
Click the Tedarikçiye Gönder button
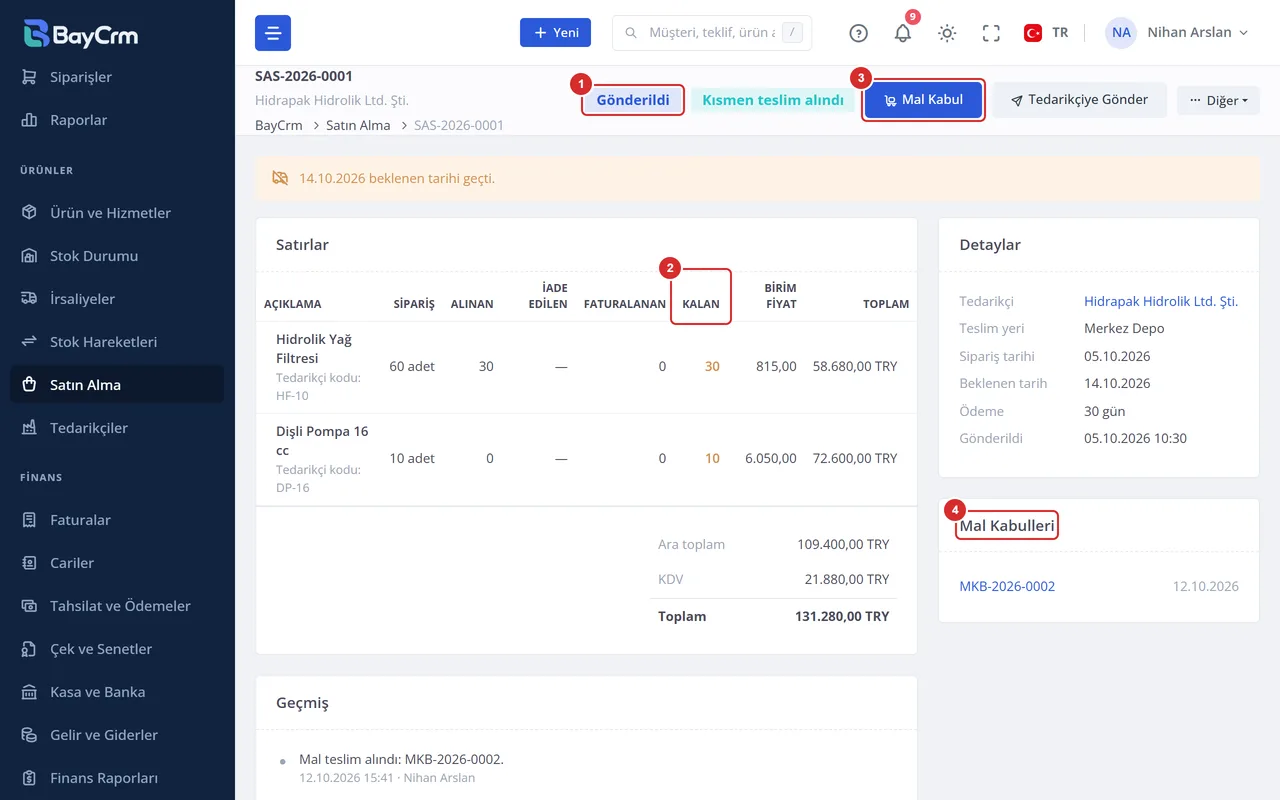click(1080, 100)
